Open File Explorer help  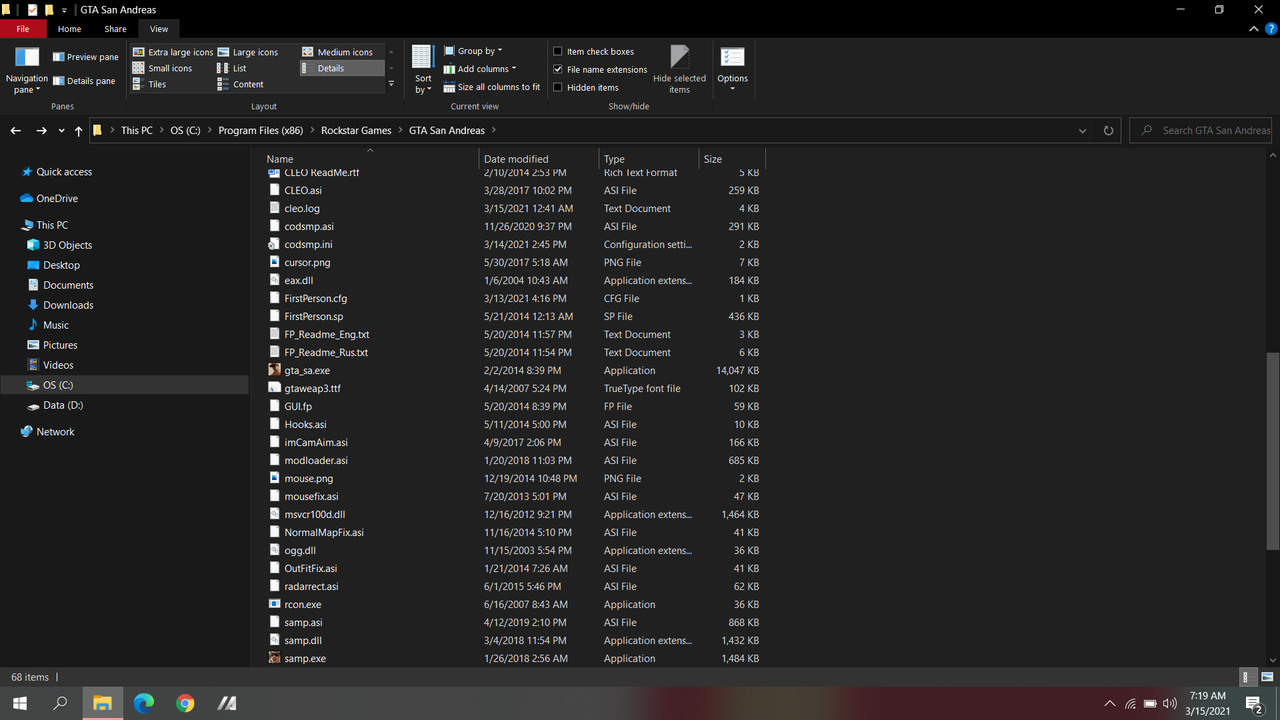point(1271,29)
